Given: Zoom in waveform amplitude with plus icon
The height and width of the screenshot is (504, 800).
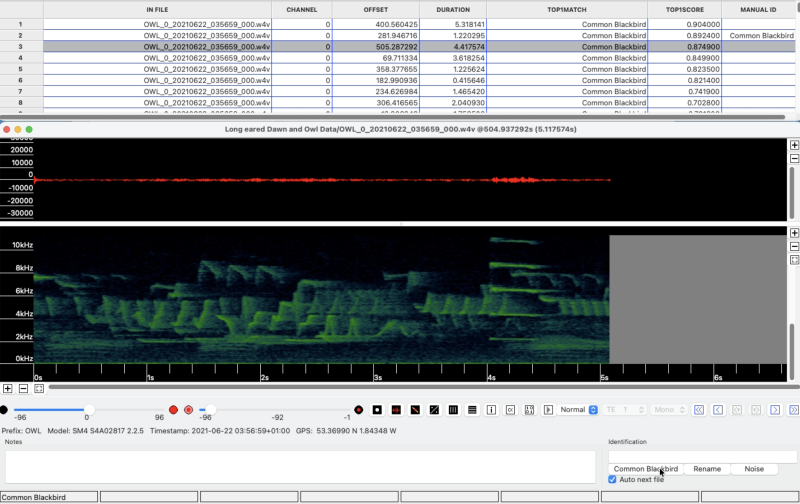Looking at the screenshot, I should (794, 145).
